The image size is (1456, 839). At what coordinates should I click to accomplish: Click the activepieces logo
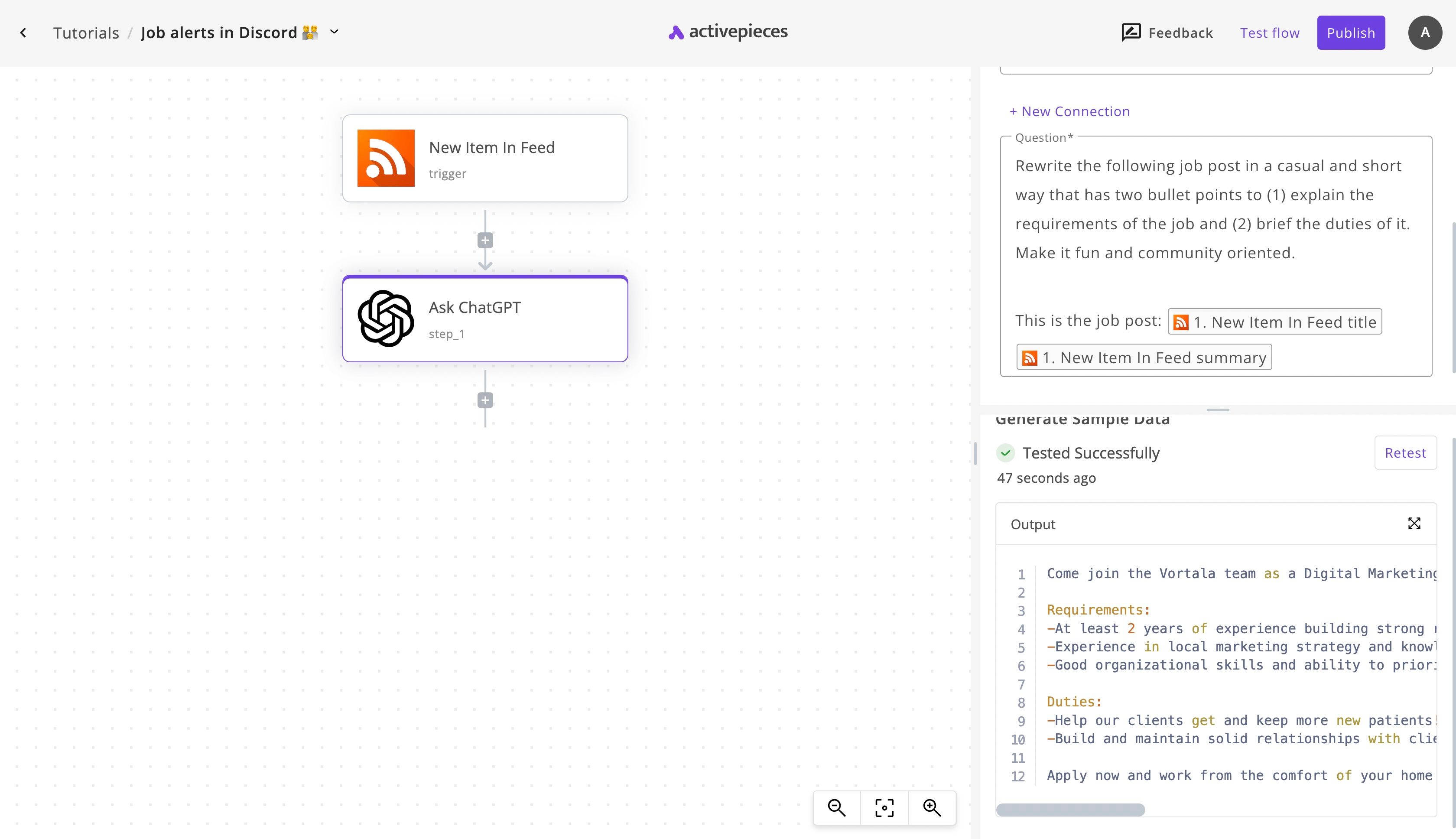click(728, 32)
